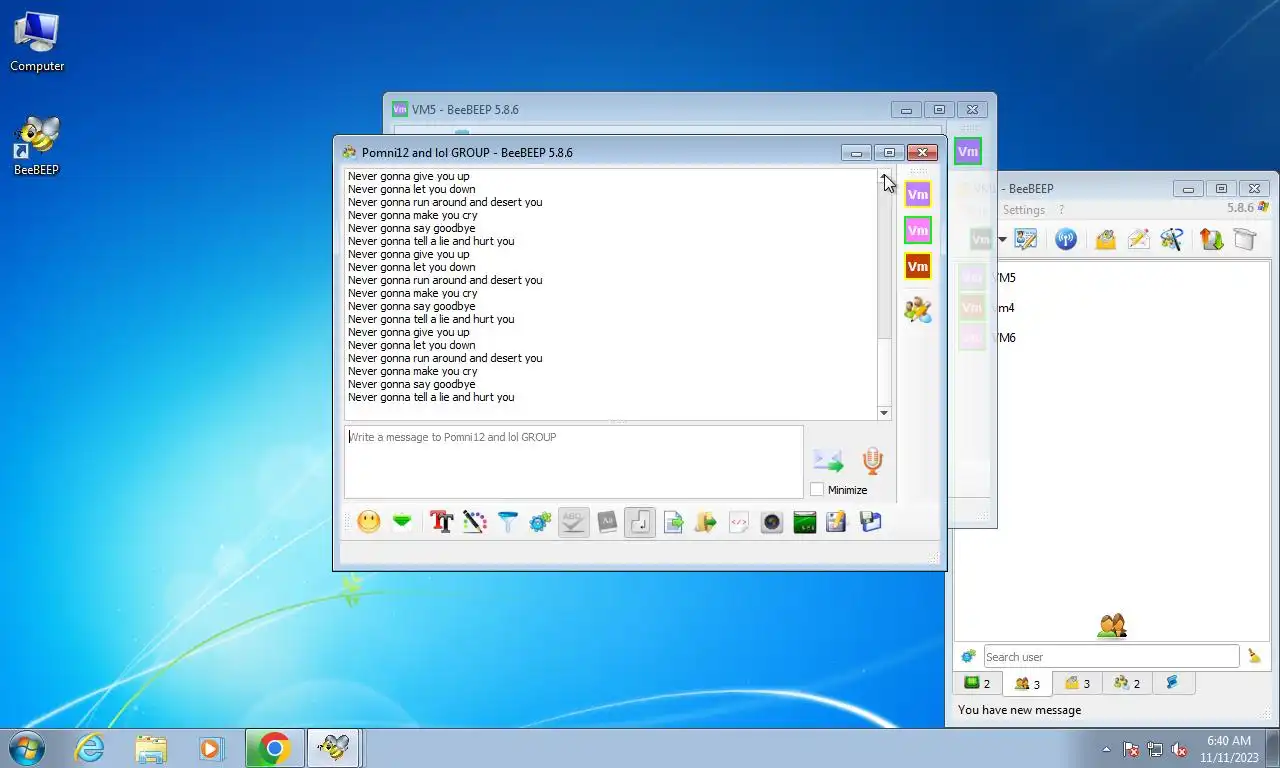Viewport: 1280px width, 768px height.
Task: Toggle the ABC spell check icon
Action: click(x=573, y=522)
